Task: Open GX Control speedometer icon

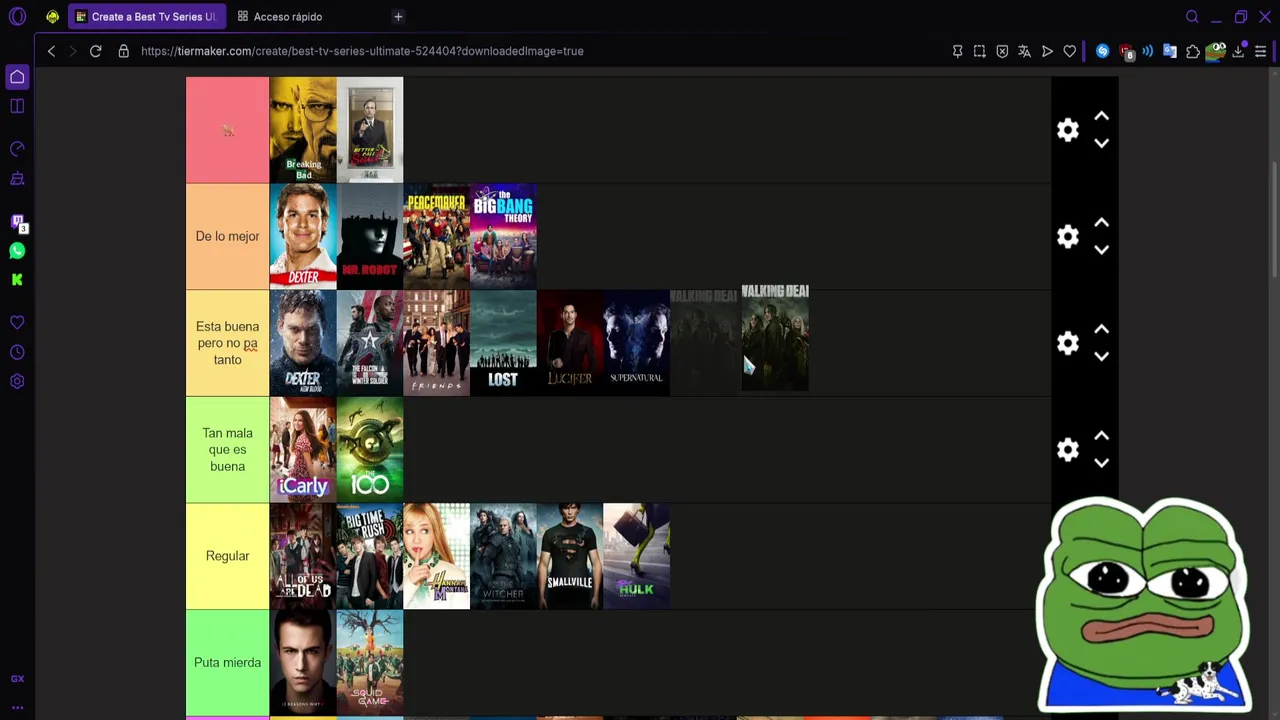Action: [x=17, y=149]
